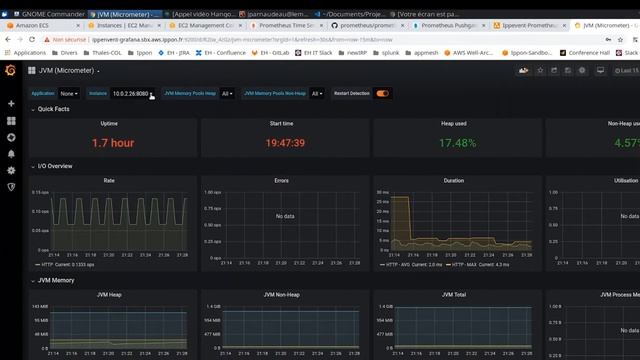Click the Not secure warning icon
Viewport: 640px width, 360px height.
point(47,40)
